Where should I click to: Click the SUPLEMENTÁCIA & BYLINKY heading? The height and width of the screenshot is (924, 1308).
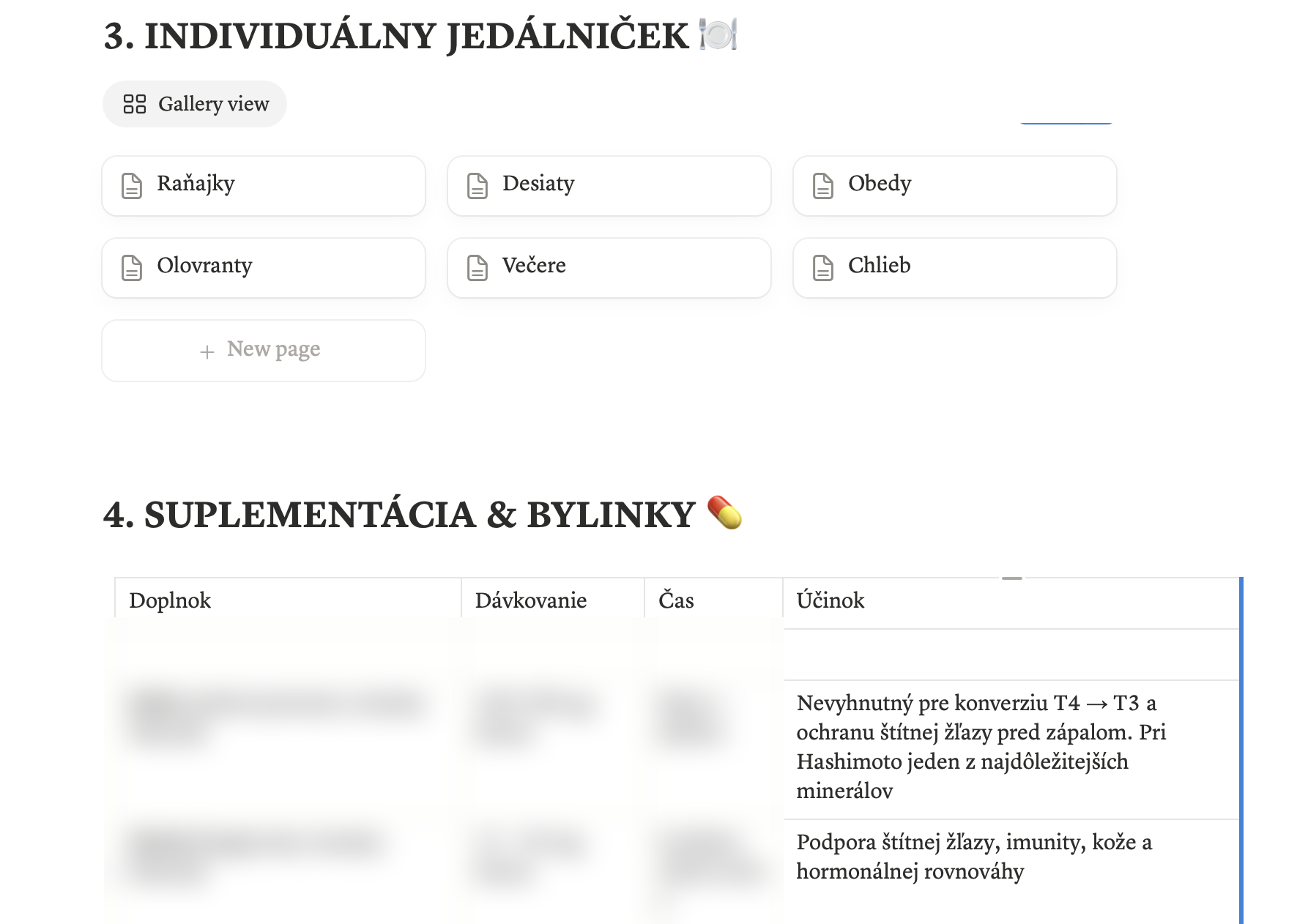[399, 514]
